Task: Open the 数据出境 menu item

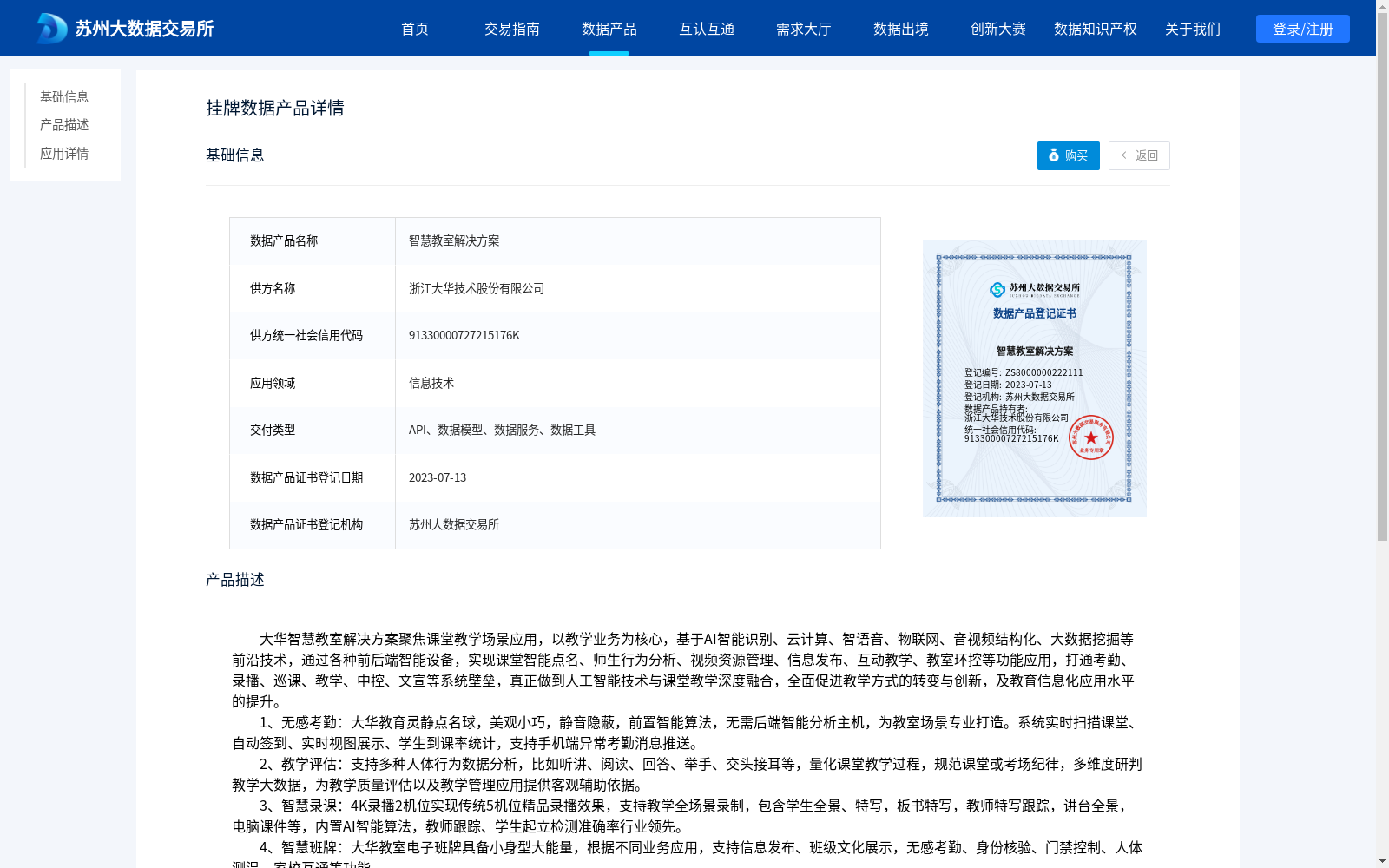Action: coord(901,29)
